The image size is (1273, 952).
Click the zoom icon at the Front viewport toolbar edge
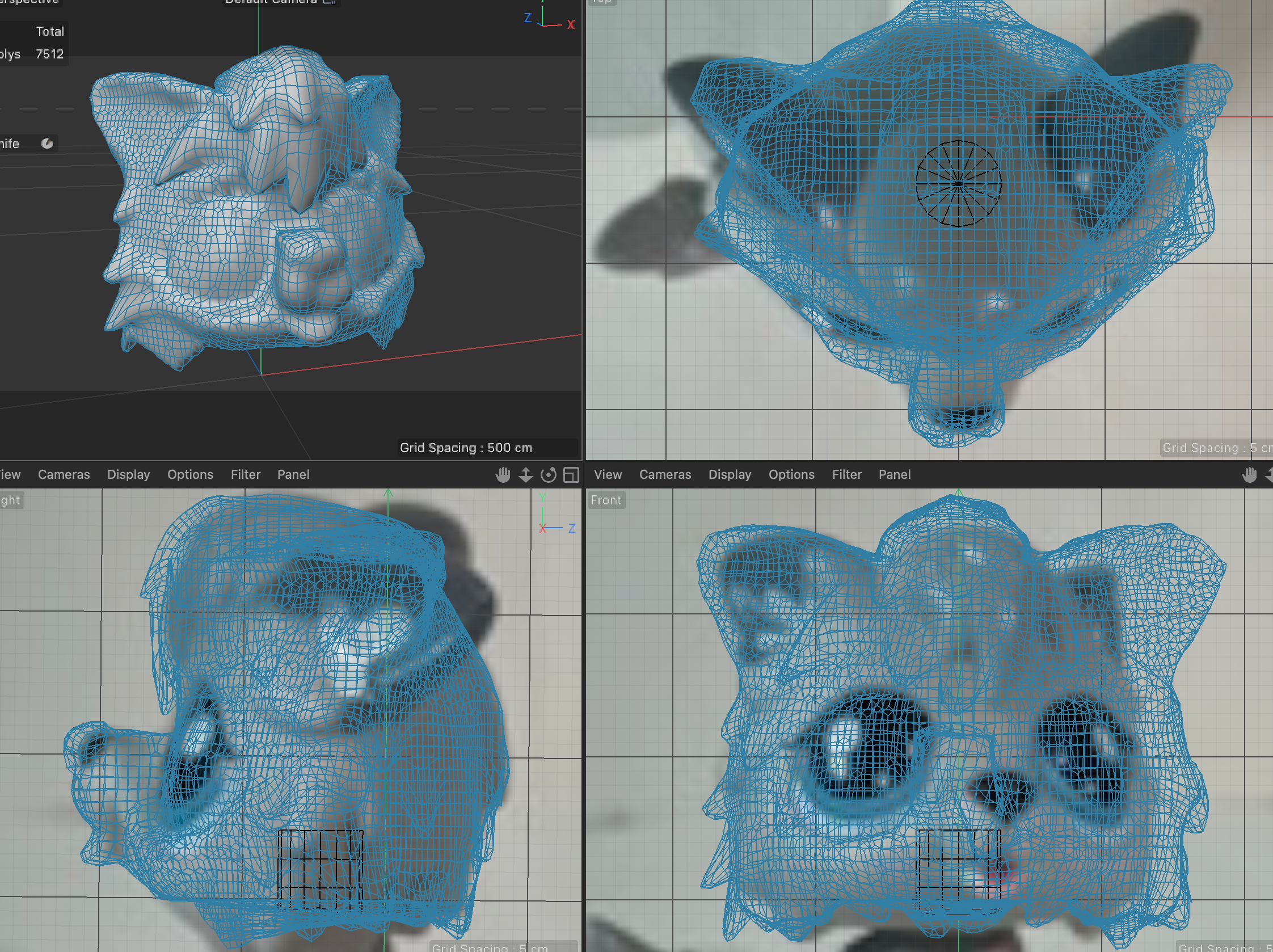click(1271, 475)
